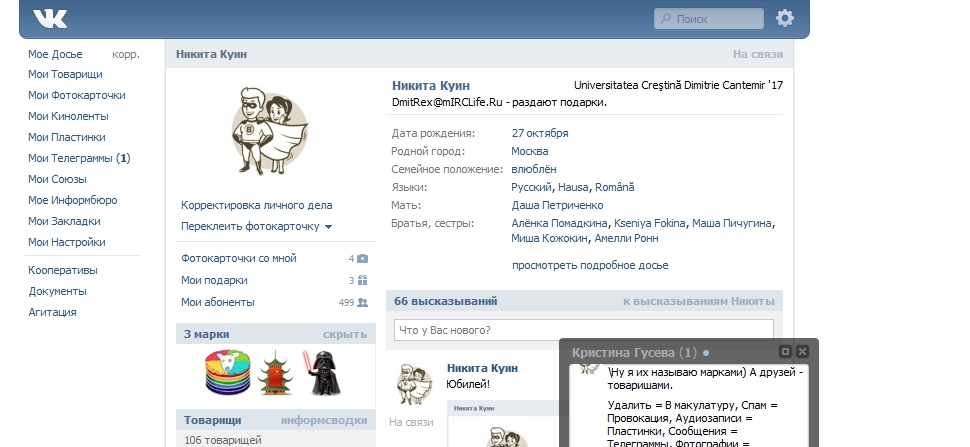970x447 pixels.
Task: Click language link Română
Action: coord(614,187)
